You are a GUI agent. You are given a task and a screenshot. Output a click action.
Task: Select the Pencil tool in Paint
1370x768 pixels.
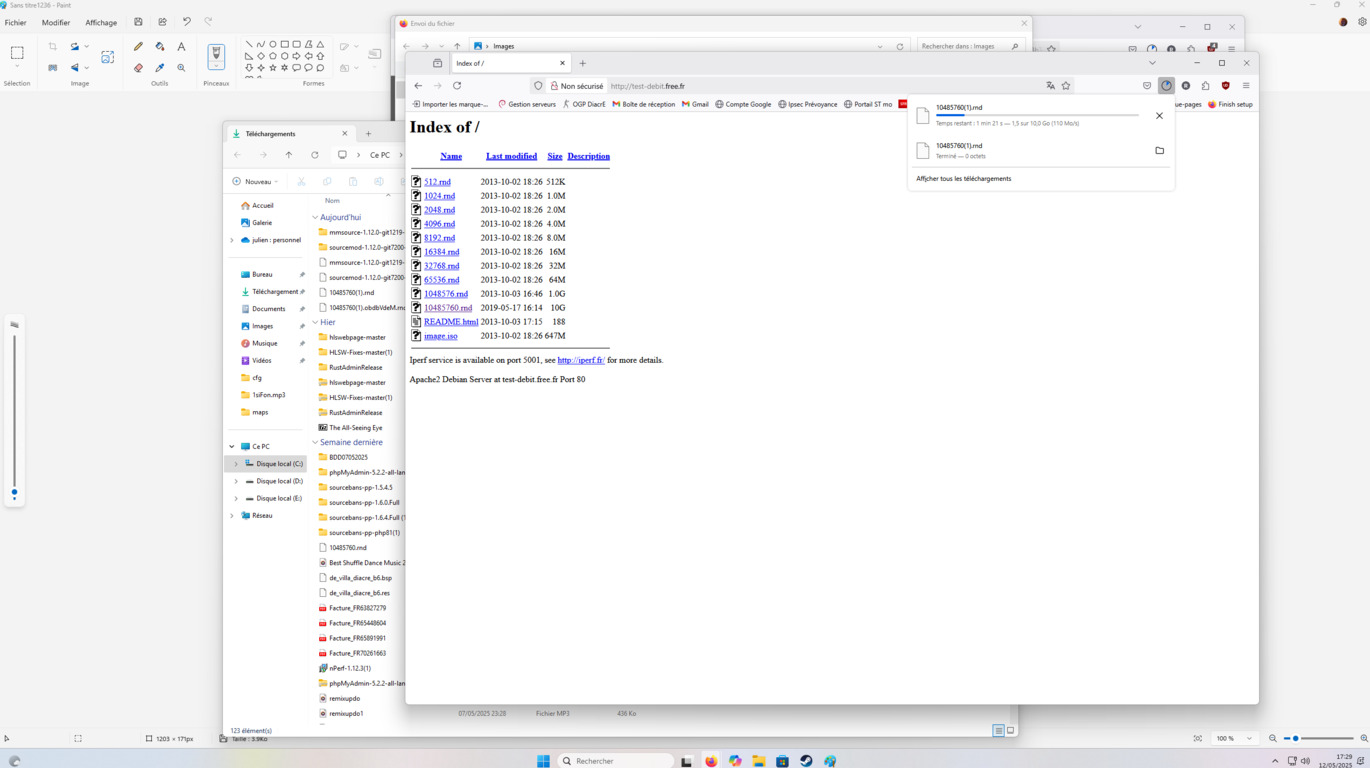tap(138, 46)
